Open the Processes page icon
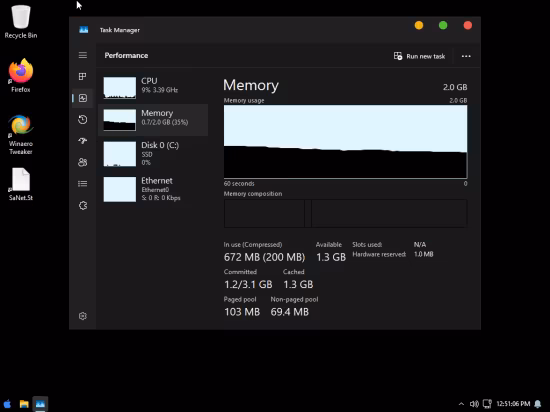 click(x=83, y=76)
